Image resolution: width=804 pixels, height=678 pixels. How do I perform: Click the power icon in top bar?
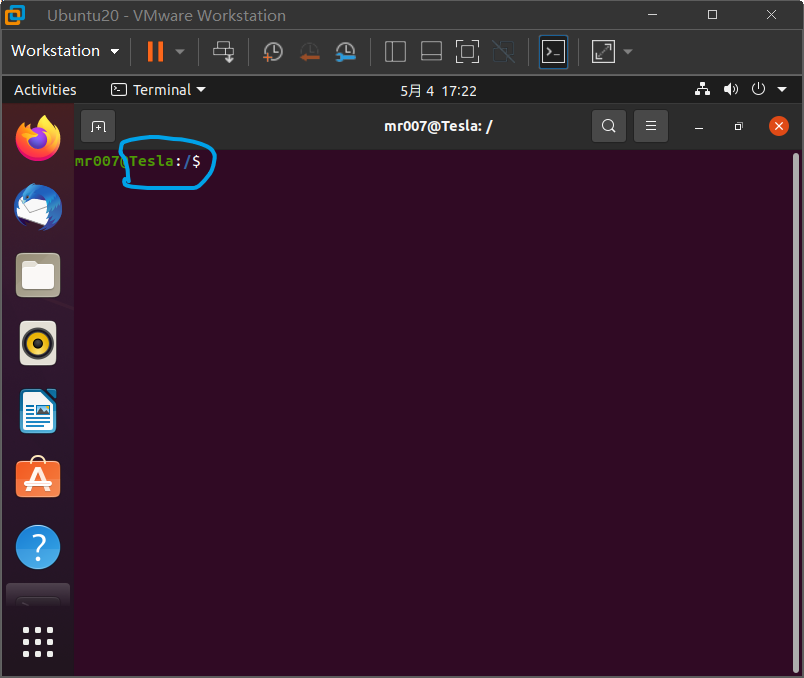click(758, 89)
